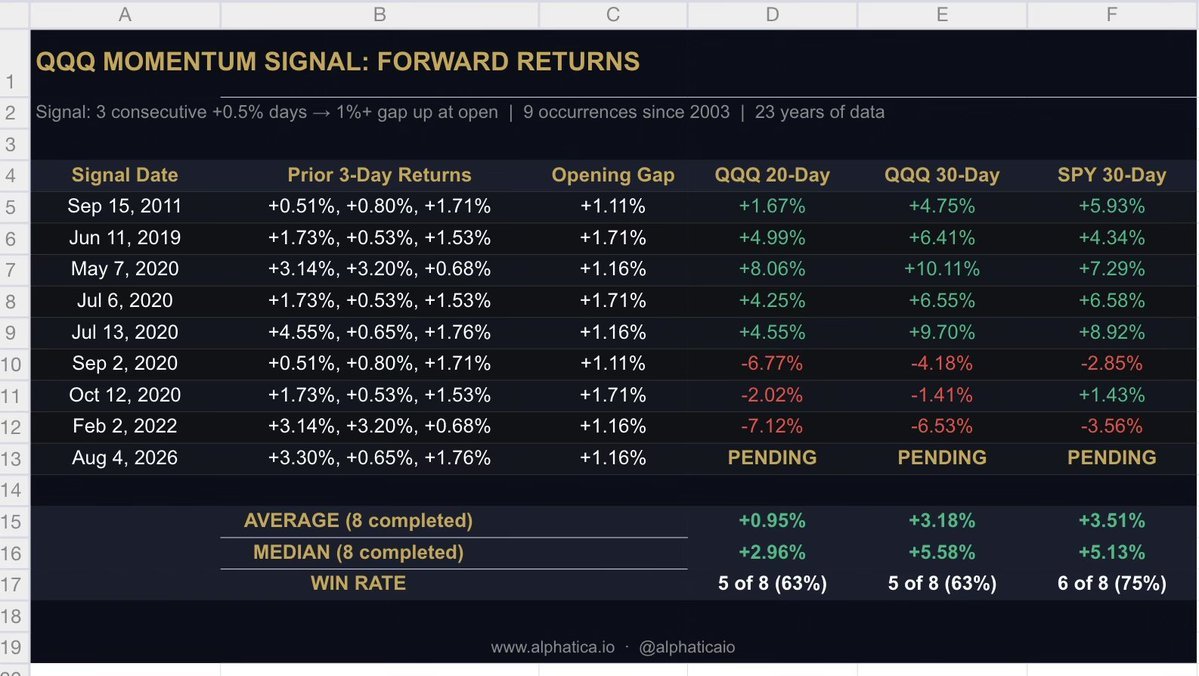Click PENDING under the QQQ 20-Day column

[x=772, y=458]
